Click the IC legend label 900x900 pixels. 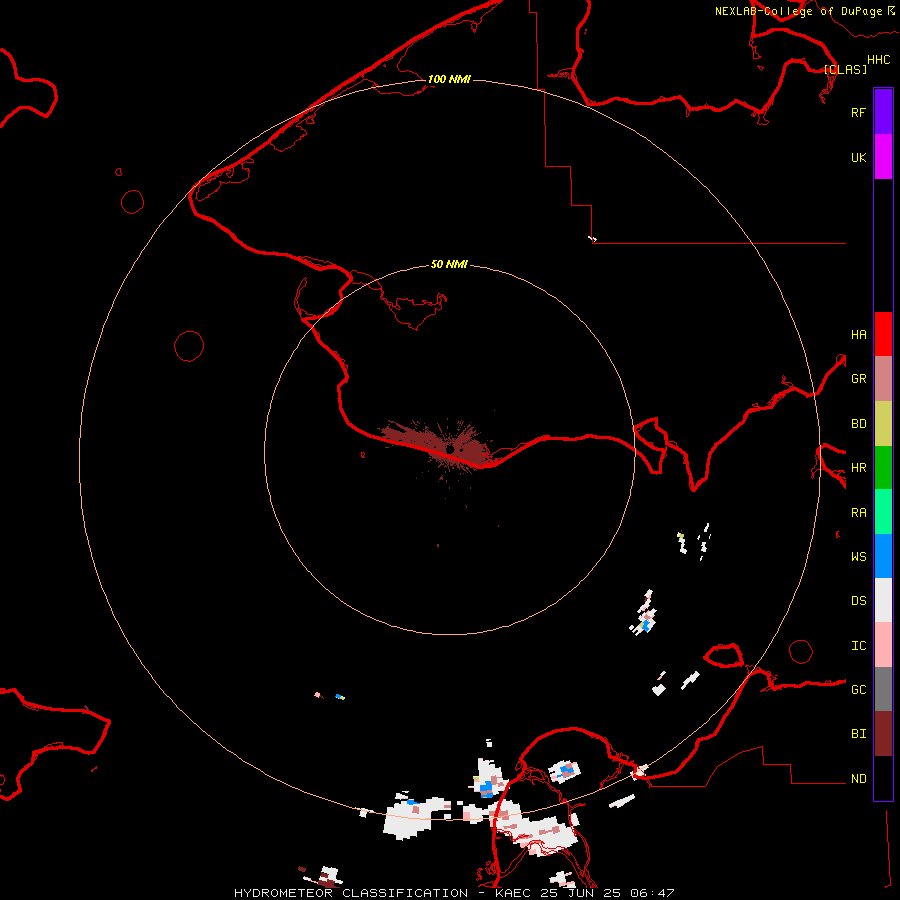tap(858, 646)
